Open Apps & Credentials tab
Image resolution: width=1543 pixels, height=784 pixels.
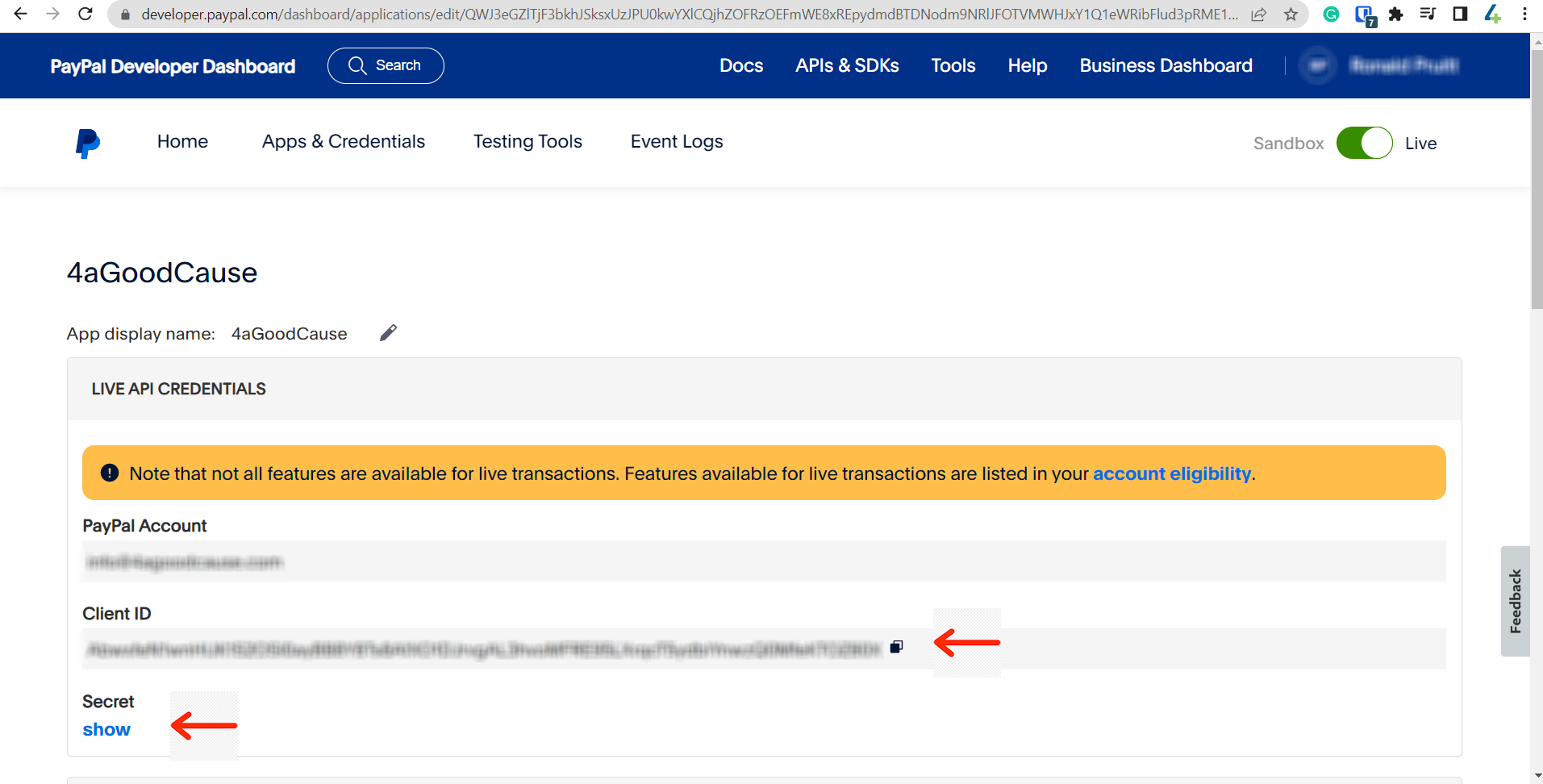344,142
